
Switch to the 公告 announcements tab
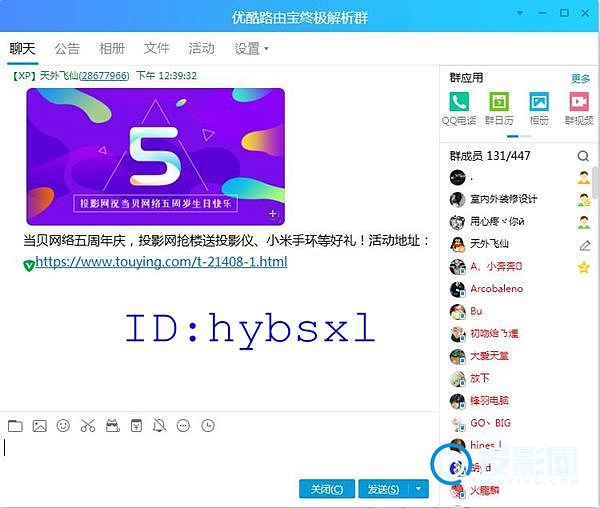pos(67,49)
